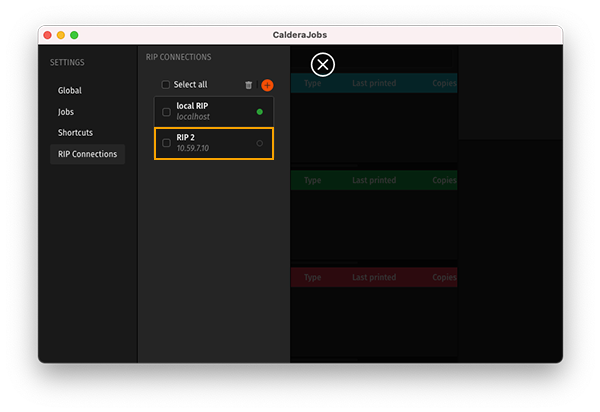Close the settings panel with X icon
The width and height of the screenshot is (600, 412).
click(322, 65)
